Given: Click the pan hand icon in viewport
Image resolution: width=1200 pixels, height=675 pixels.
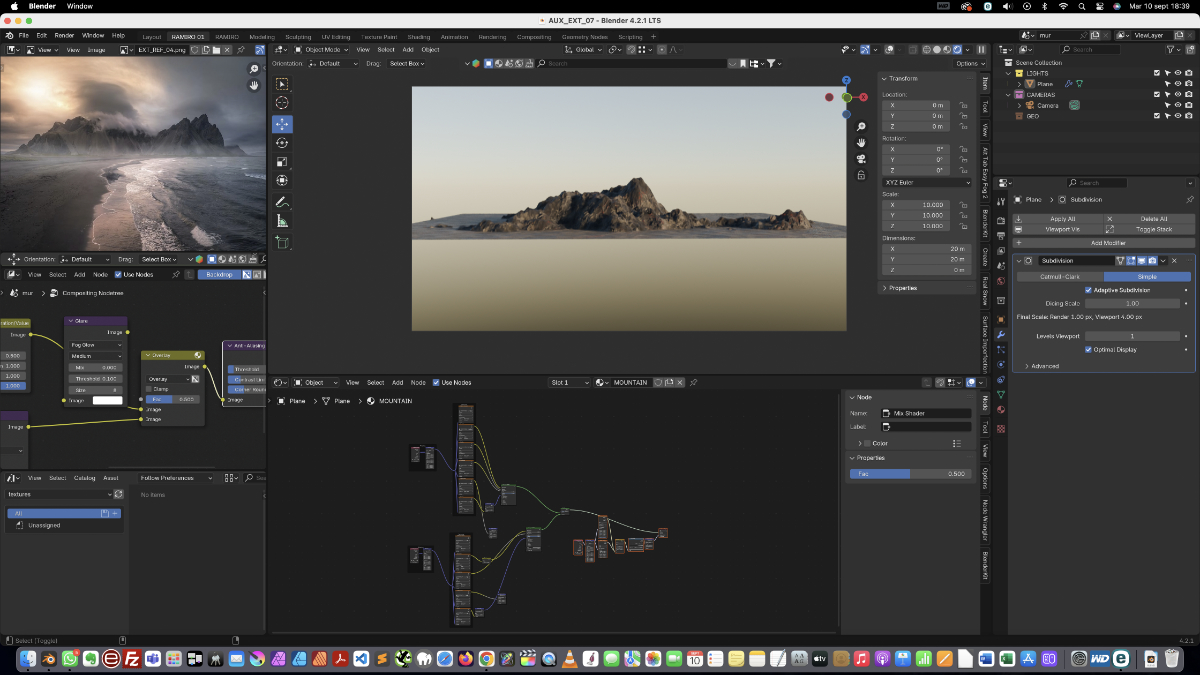Looking at the screenshot, I should pyautogui.click(x=861, y=143).
